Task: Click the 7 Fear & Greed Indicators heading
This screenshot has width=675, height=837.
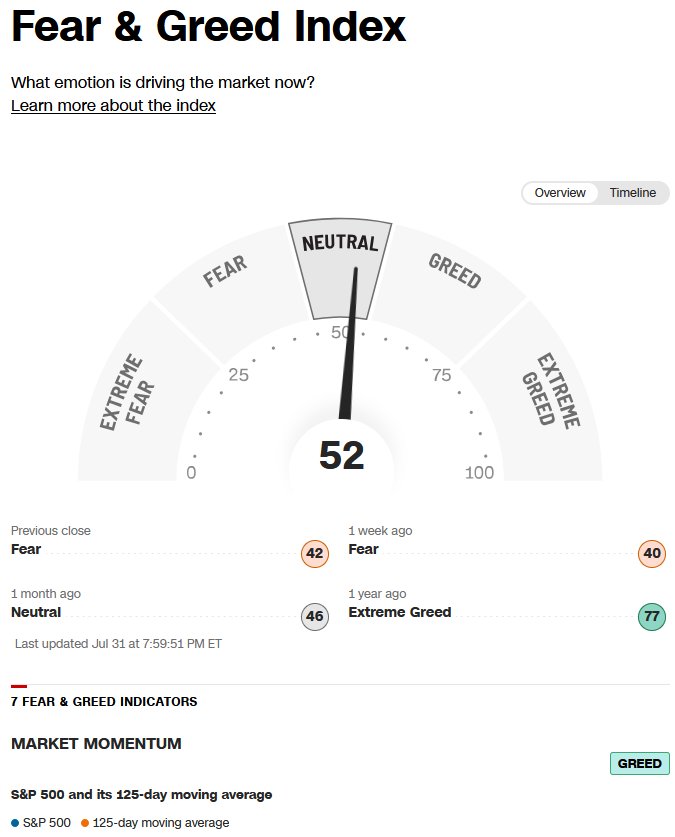Action: point(104,701)
